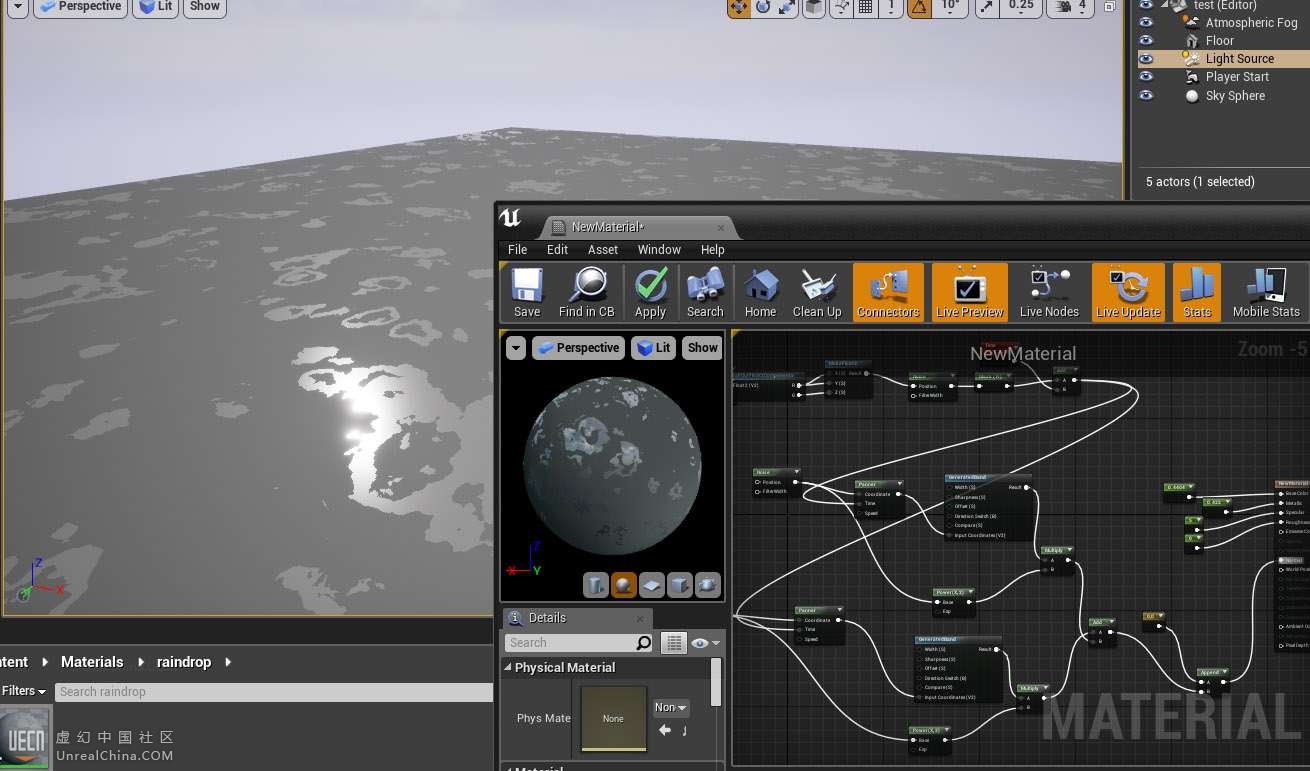Toggle grid snapping in main viewport
This screenshot has height=771, width=1310.
click(x=866, y=7)
